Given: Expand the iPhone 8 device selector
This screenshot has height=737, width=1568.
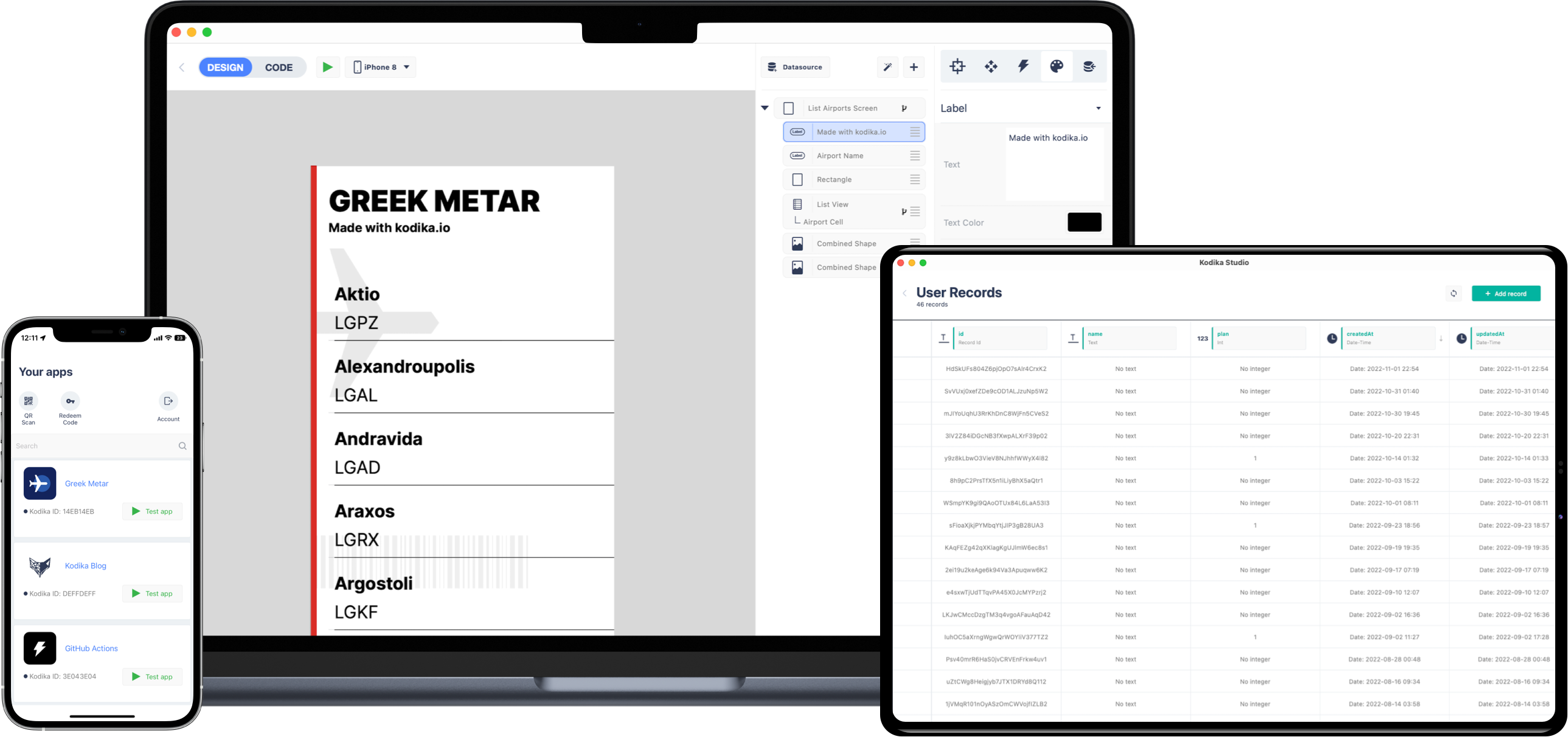Looking at the screenshot, I should click(406, 67).
